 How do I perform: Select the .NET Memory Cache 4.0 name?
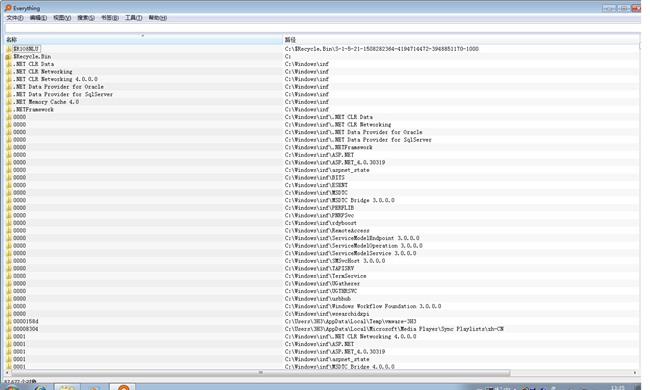point(46,102)
